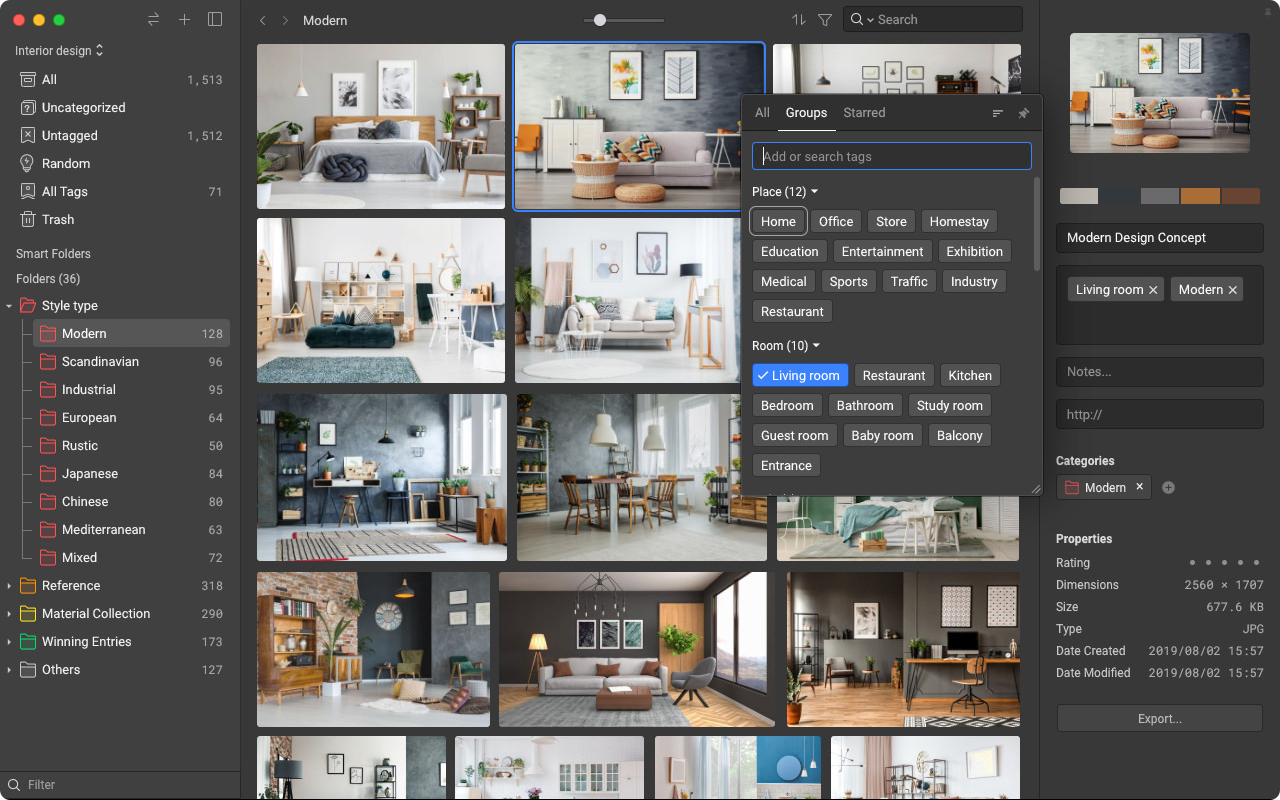Adjust the thumbnail size slider

coord(598,19)
